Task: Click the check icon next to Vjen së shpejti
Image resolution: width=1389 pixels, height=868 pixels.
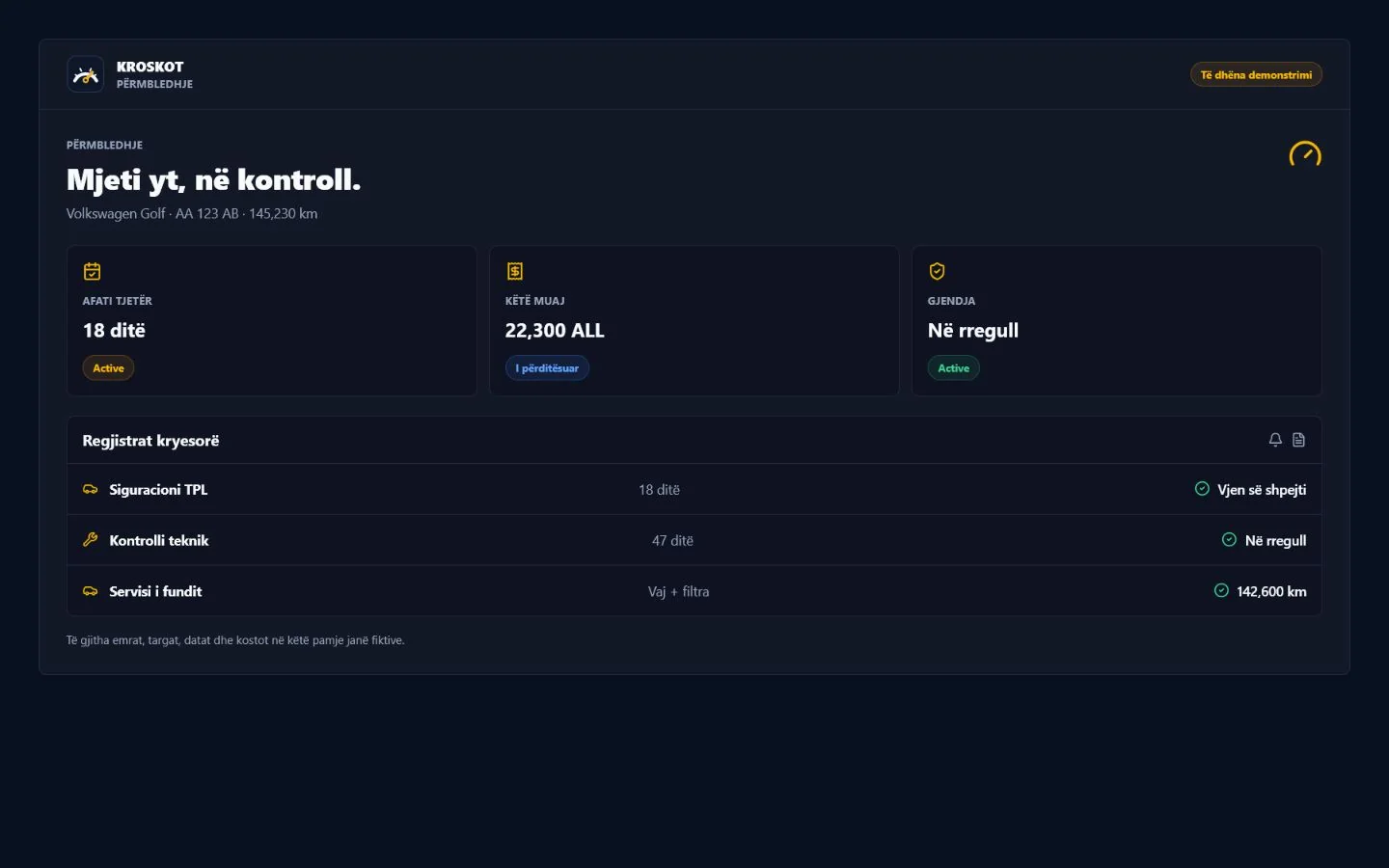Action: coord(1202,489)
